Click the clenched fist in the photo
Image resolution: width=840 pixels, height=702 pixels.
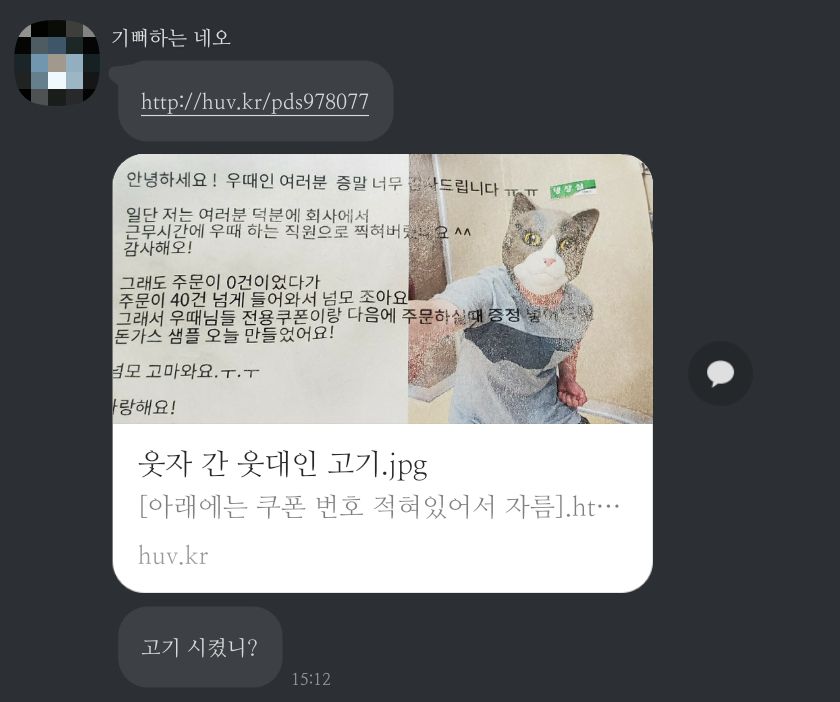[572, 393]
